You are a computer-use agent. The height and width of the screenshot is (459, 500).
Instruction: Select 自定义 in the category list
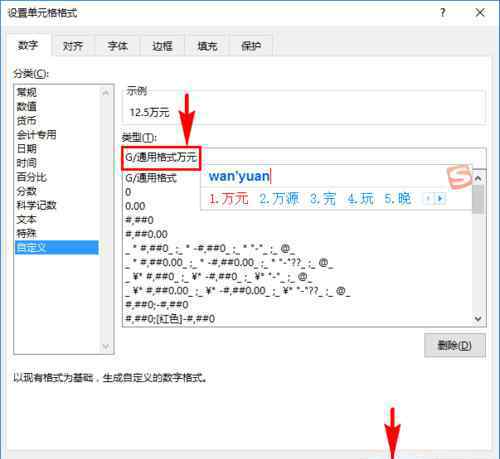(x=57, y=248)
